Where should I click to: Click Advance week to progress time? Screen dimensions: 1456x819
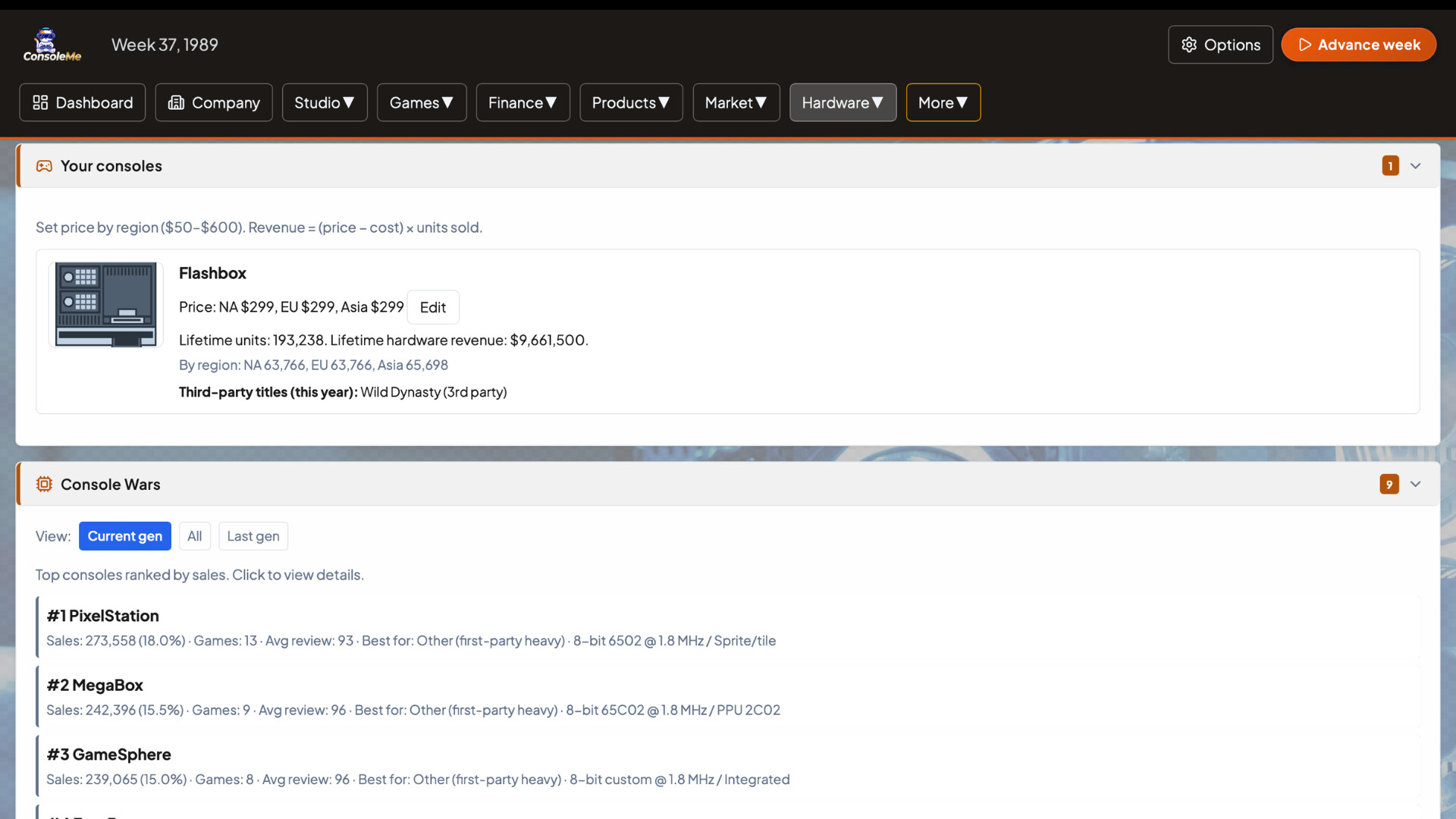pos(1357,44)
